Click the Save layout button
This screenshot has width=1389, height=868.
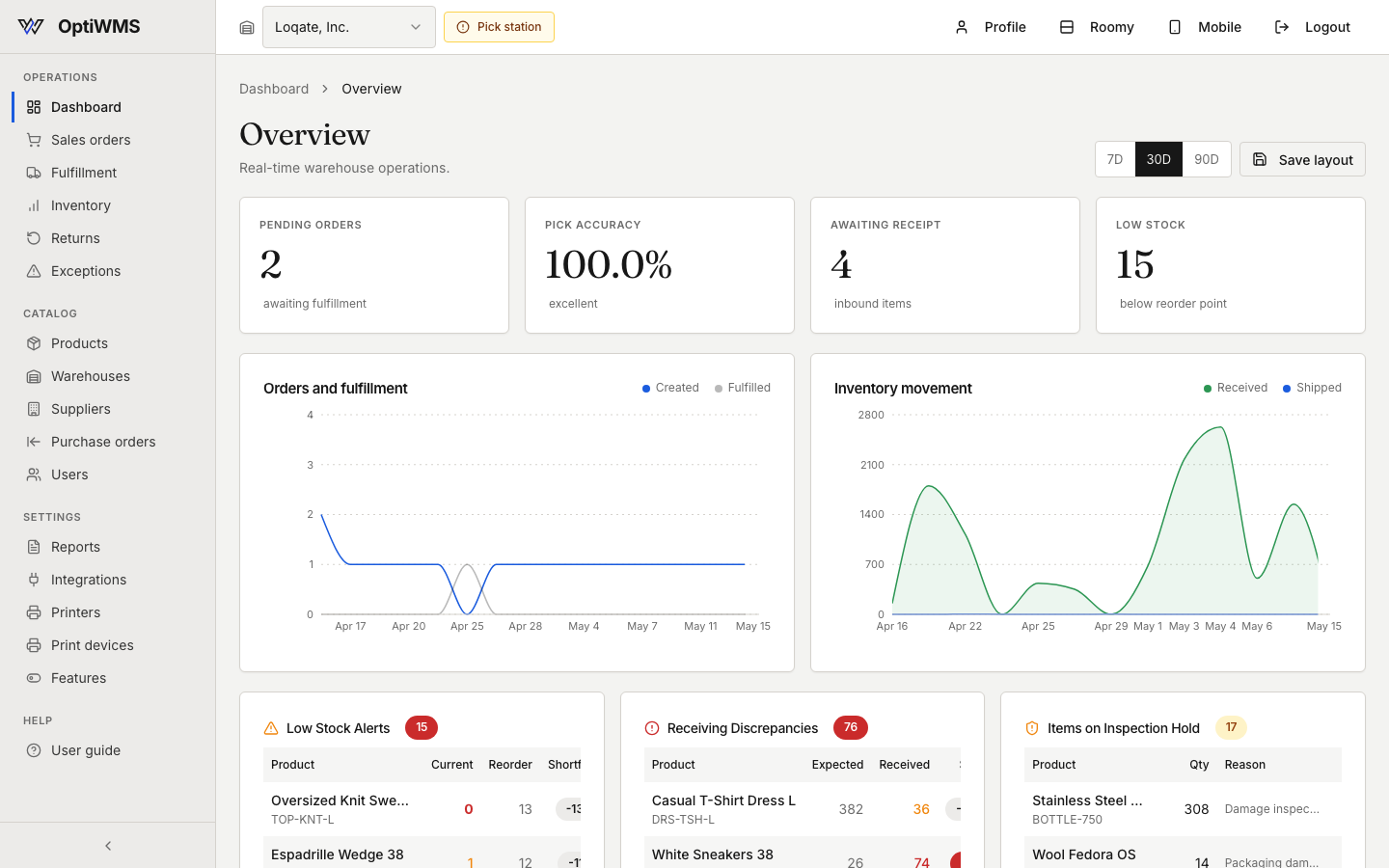click(1302, 159)
